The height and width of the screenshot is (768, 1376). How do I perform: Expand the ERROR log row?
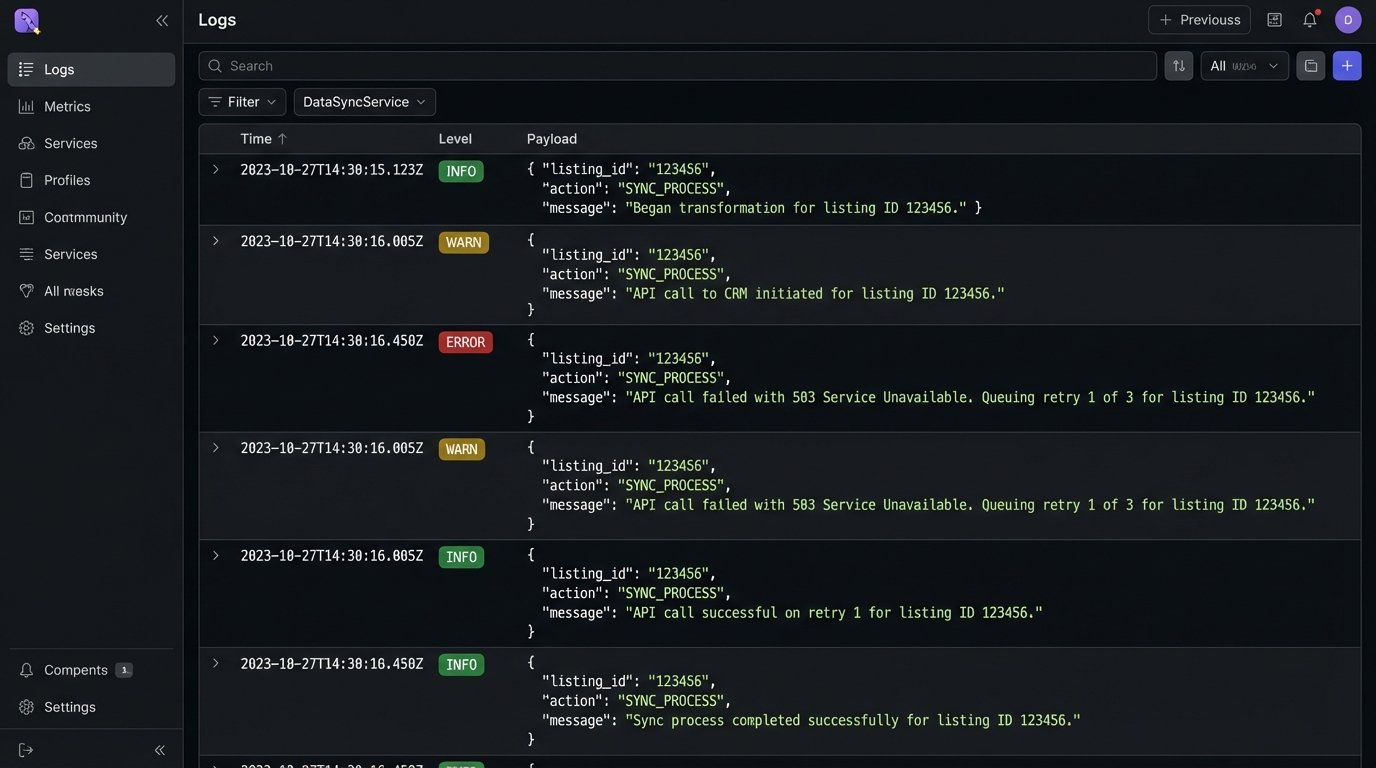click(215, 341)
